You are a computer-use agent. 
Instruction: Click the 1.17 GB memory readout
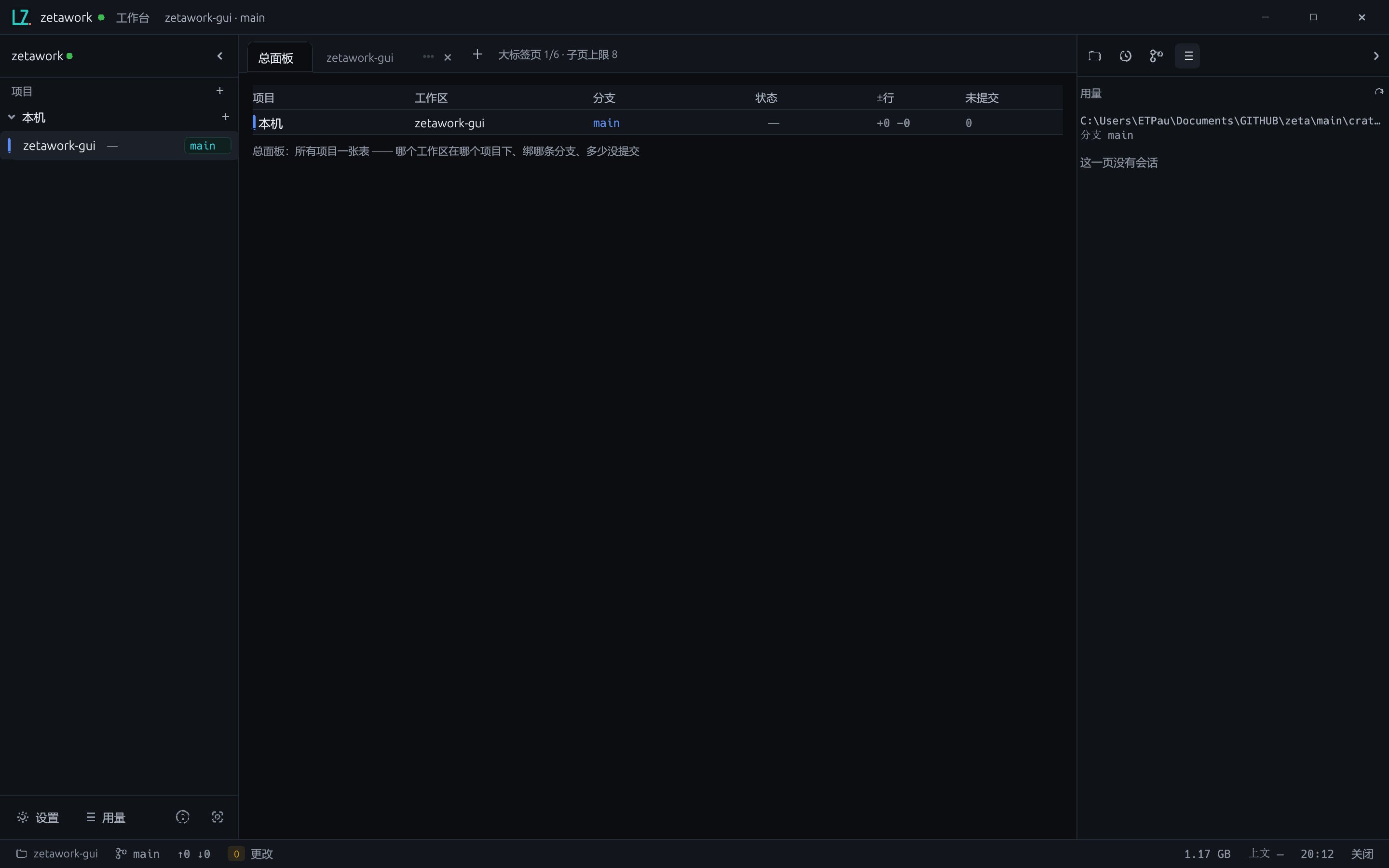[x=1207, y=854]
